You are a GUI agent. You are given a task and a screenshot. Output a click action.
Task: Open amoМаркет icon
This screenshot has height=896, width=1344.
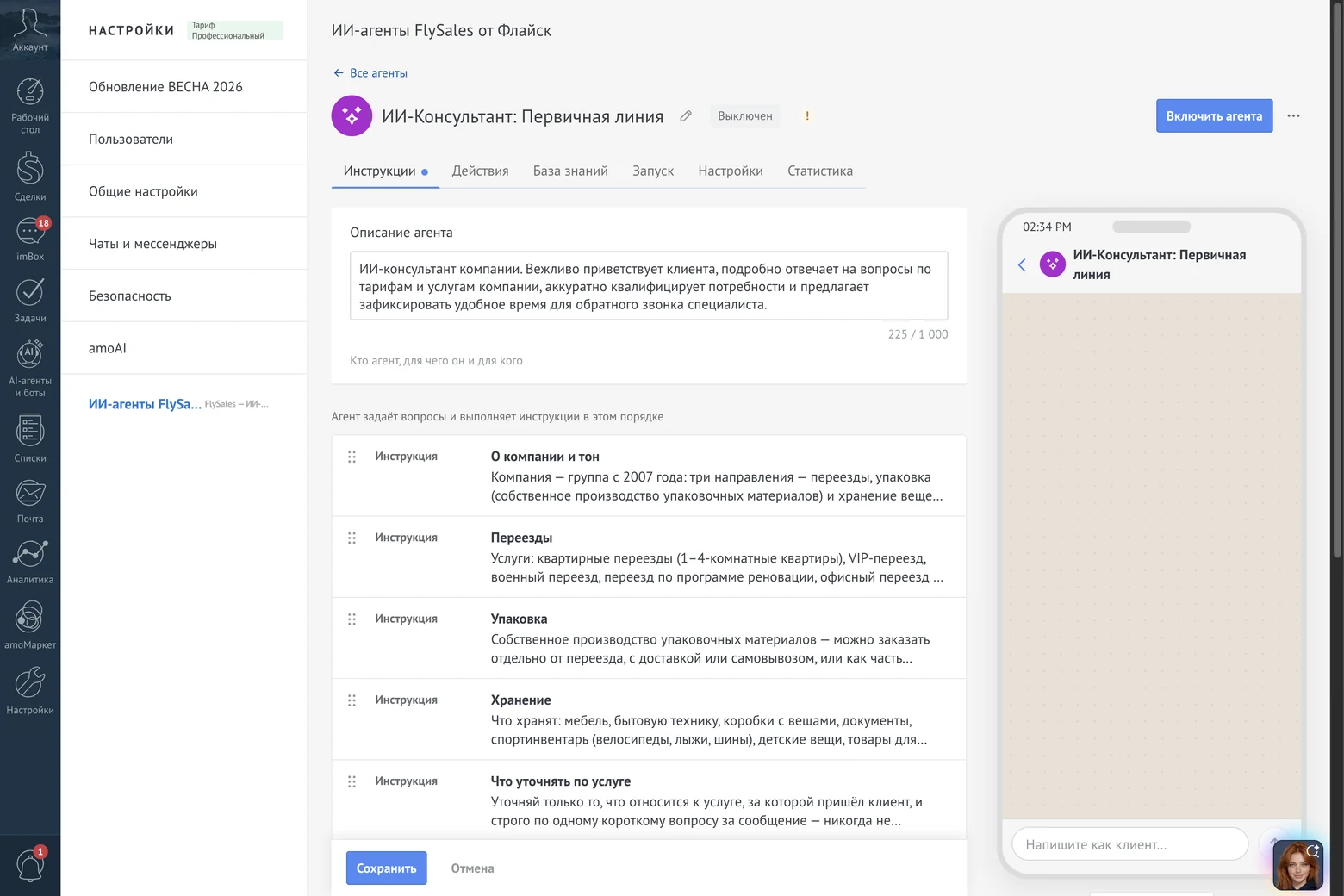click(x=30, y=617)
